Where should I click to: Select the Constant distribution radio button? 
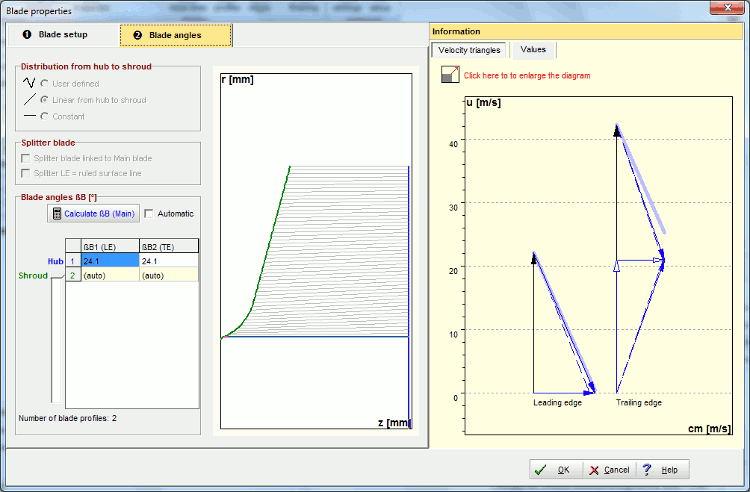(44, 116)
